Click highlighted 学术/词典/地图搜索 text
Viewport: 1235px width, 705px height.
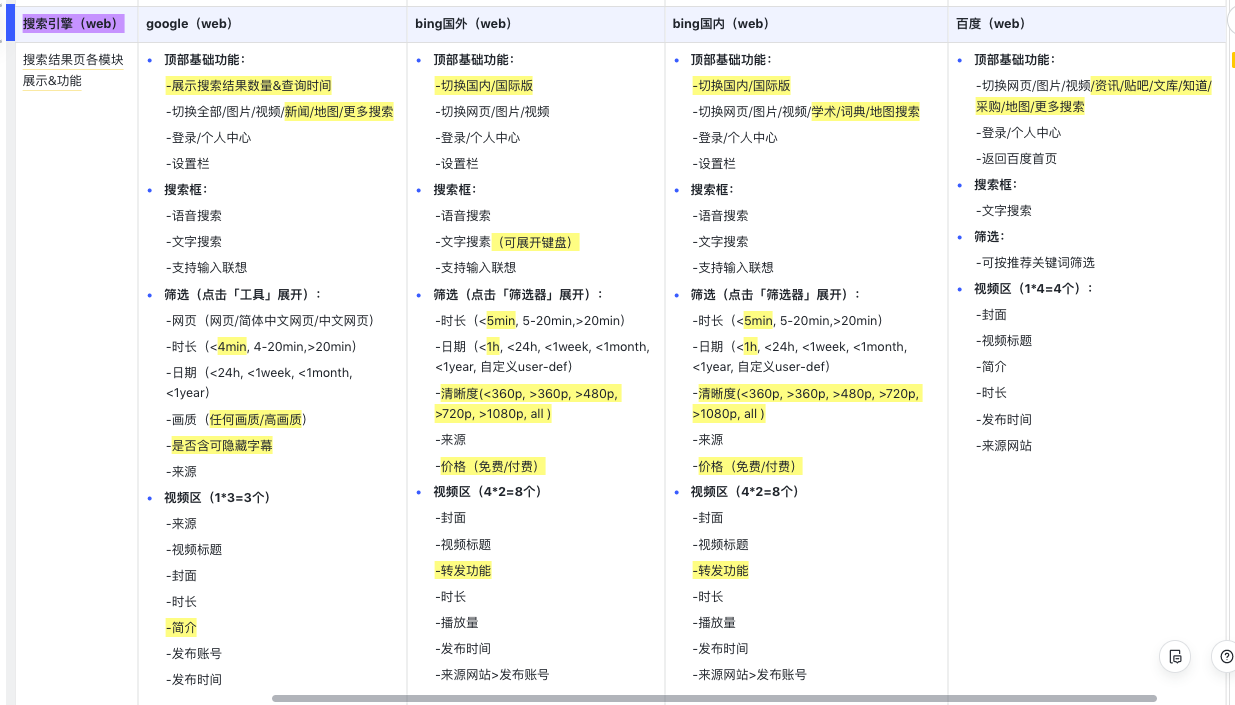click(865, 112)
